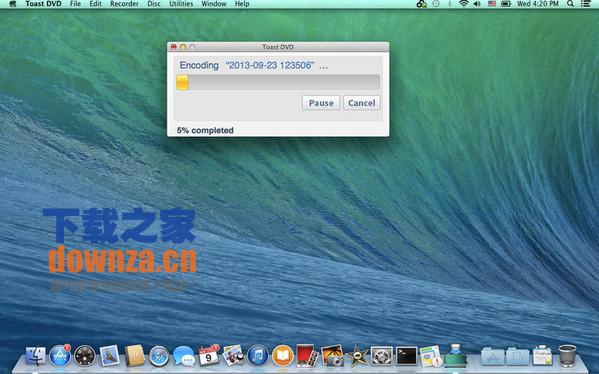Launch the App Store dock icon
Screen dimensions: 599x374
(x=60, y=356)
